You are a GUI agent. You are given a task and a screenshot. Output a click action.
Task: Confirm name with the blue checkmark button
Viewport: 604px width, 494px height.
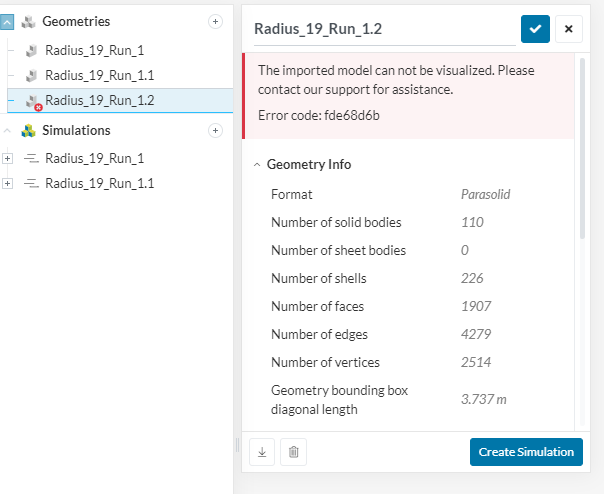pyautogui.click(x=535, y=29)
